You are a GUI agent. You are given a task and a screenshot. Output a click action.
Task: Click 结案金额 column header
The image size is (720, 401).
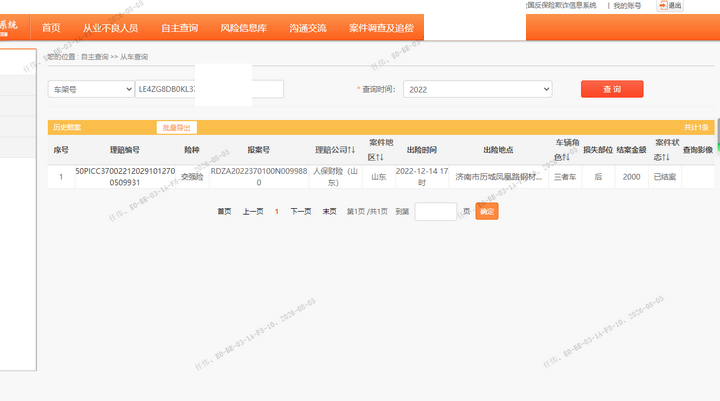point(631,150)
